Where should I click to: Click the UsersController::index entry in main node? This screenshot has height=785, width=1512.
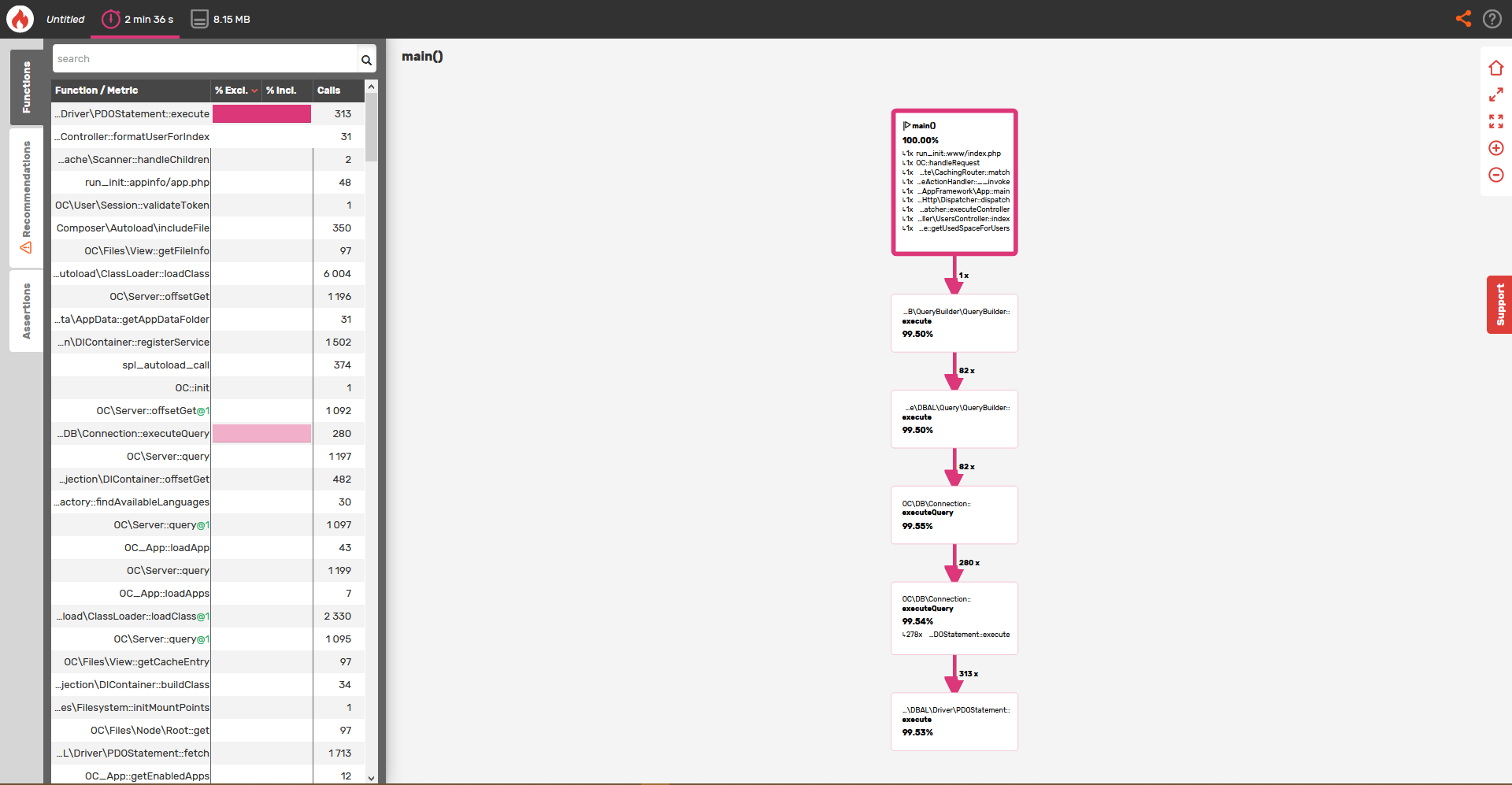pos(964,219)
